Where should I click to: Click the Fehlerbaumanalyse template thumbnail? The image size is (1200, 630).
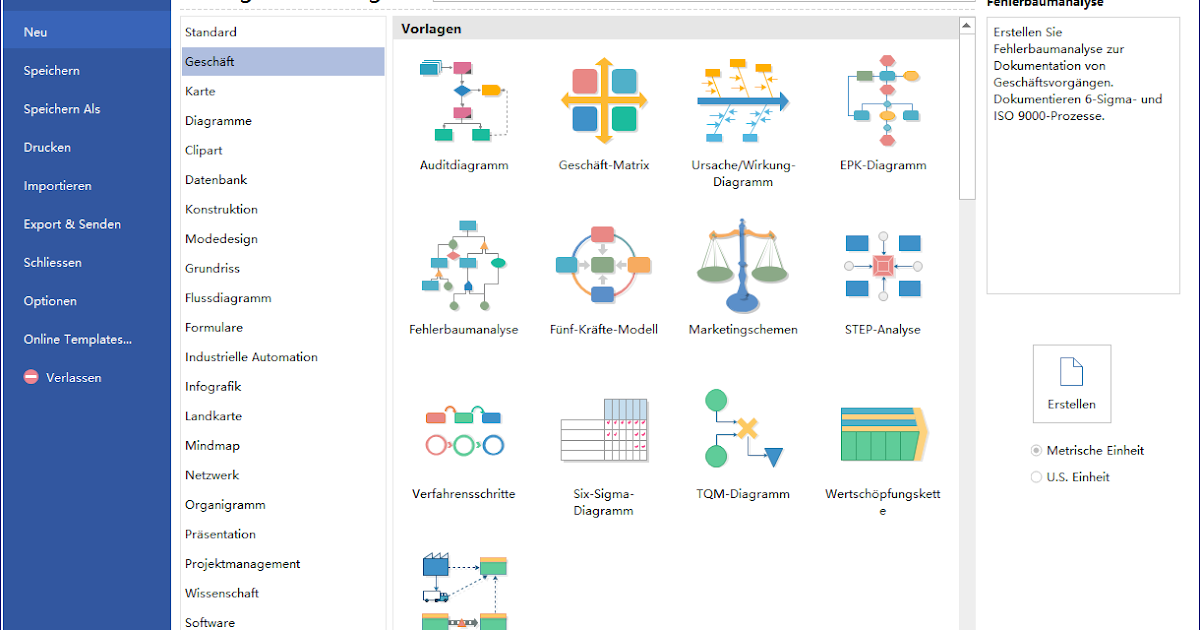coord(464,265)
